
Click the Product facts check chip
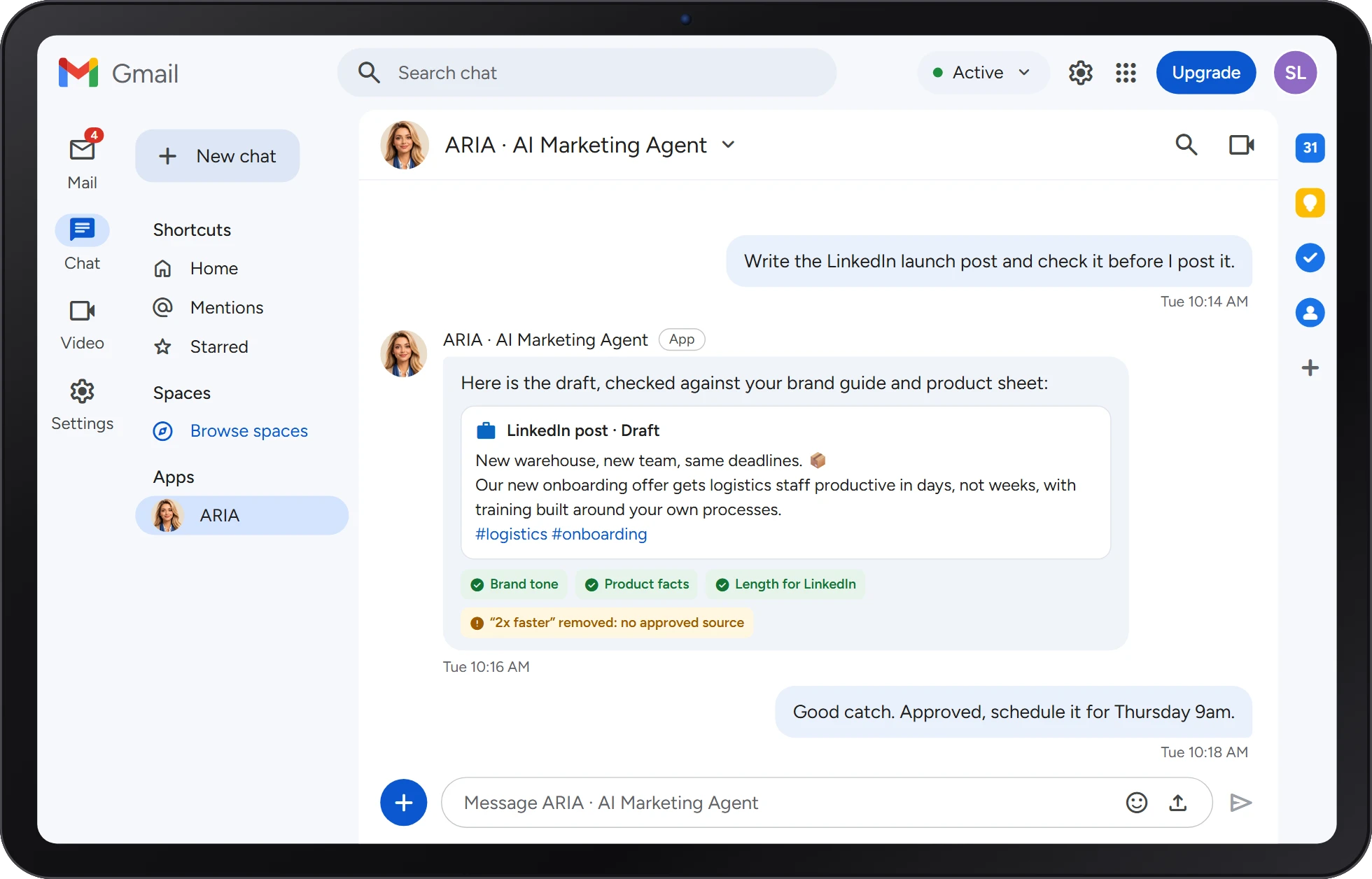[637, 584]
